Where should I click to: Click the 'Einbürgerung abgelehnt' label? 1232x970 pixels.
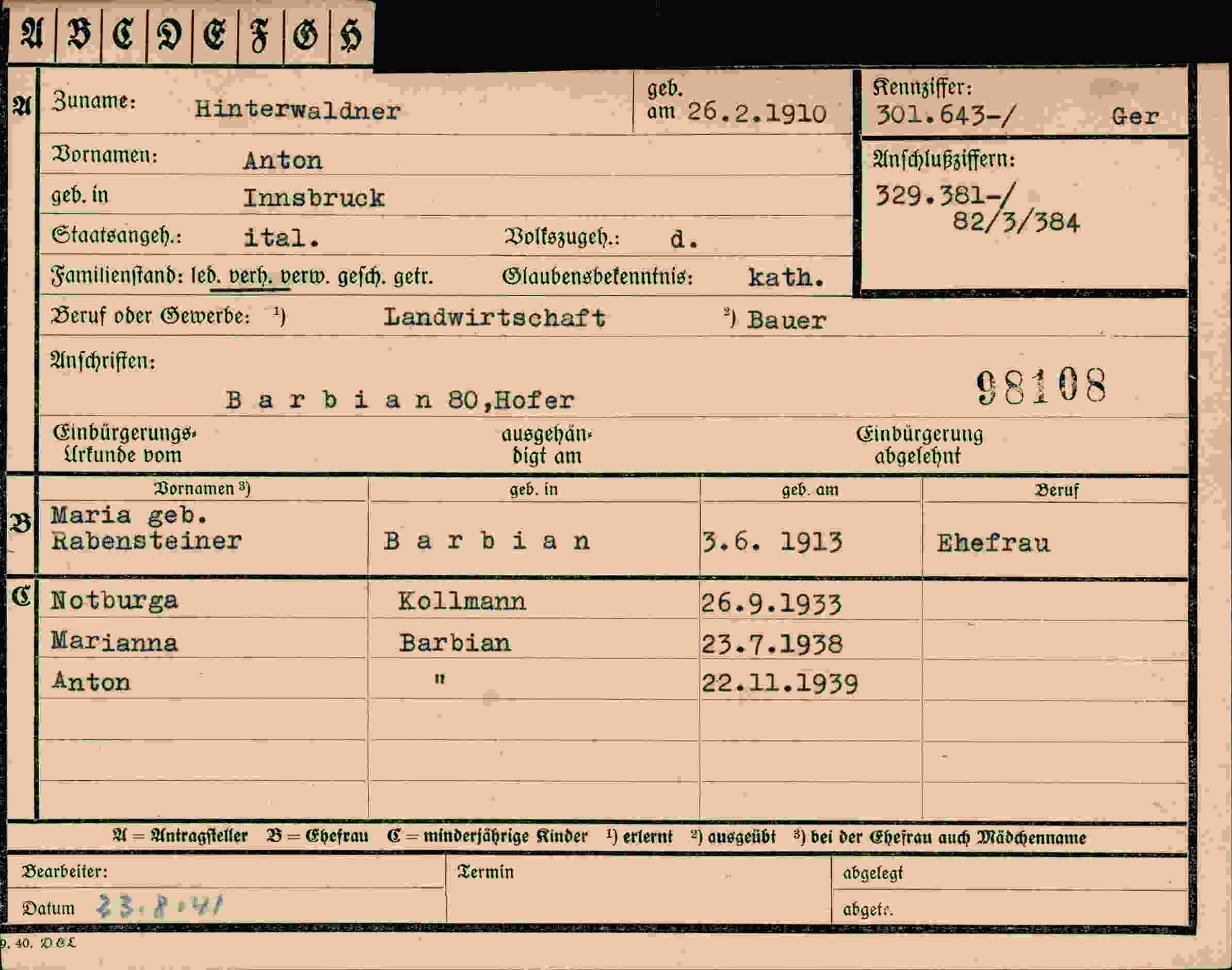[x=919, y=445]
